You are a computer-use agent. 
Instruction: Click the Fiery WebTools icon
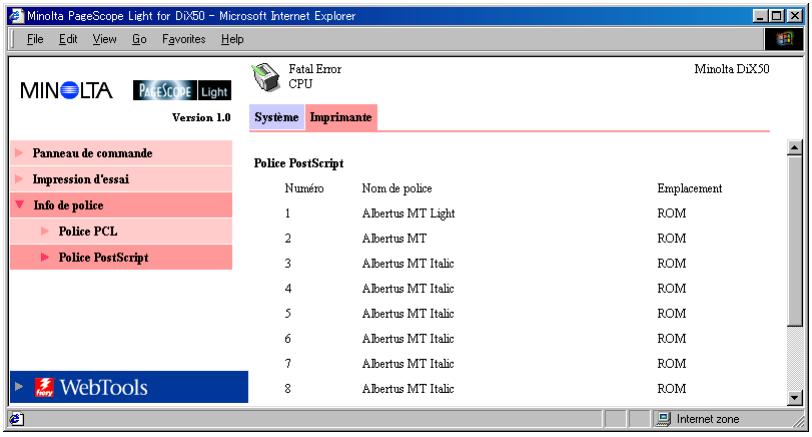click(x=44, y=387)
